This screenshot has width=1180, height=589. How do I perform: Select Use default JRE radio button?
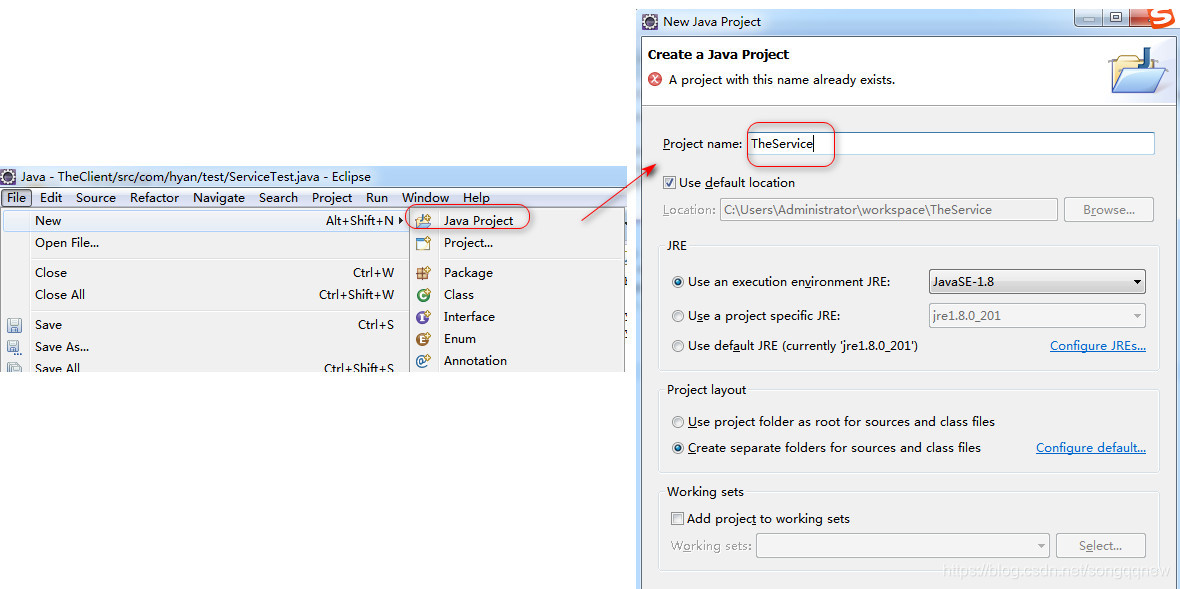point(678,346)
